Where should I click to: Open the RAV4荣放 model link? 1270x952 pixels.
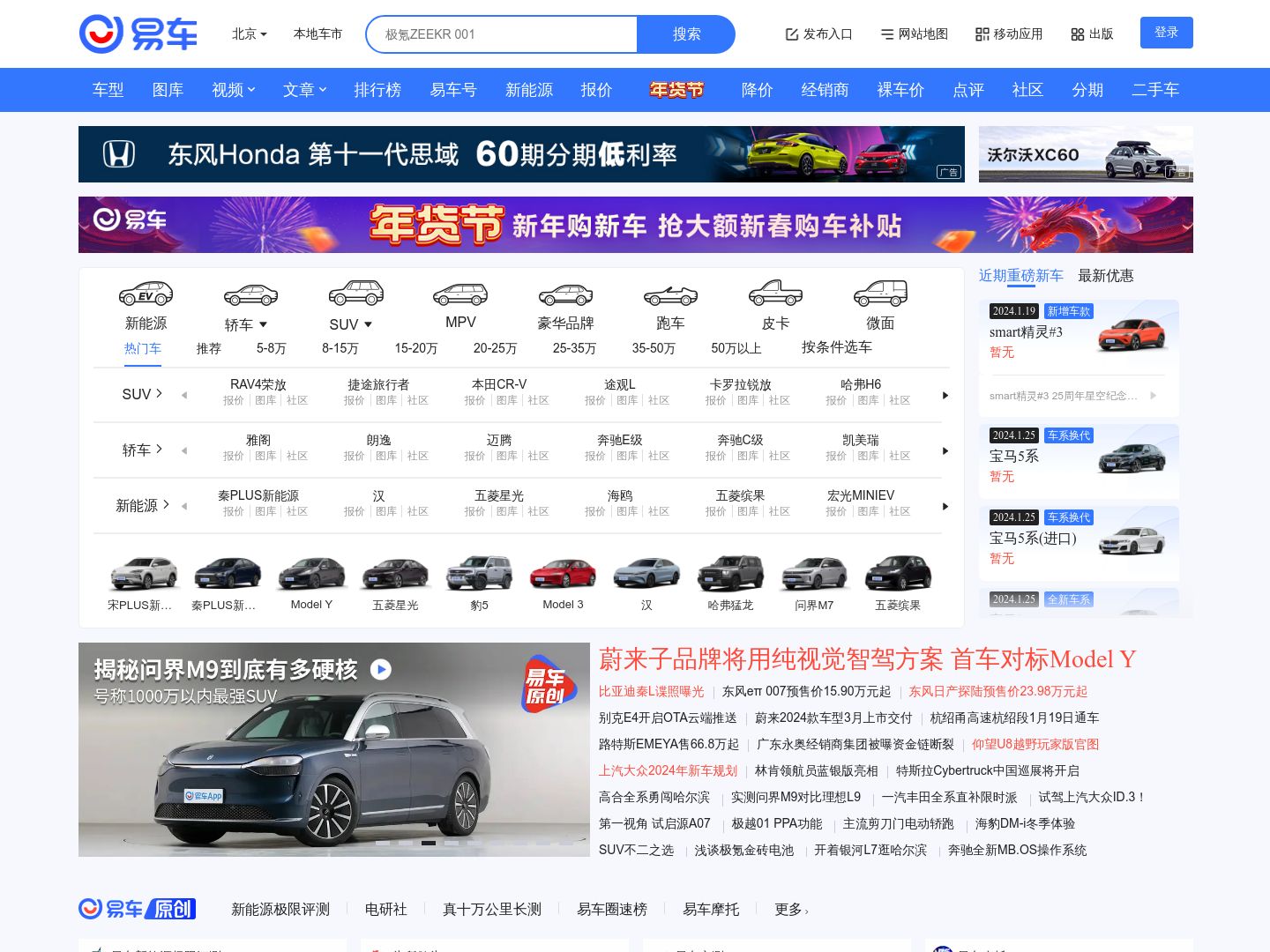pyautogui.click(x=258, y=384)
